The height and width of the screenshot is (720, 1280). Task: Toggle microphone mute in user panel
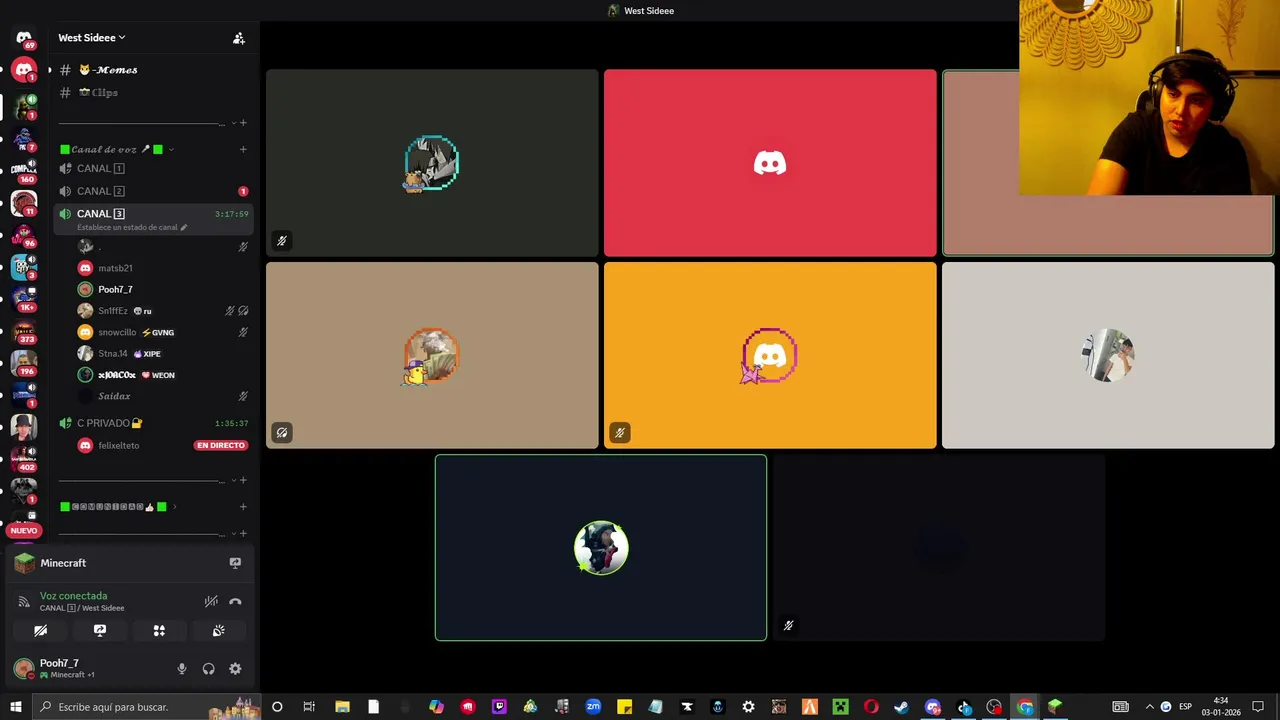(x=181, y=669)
